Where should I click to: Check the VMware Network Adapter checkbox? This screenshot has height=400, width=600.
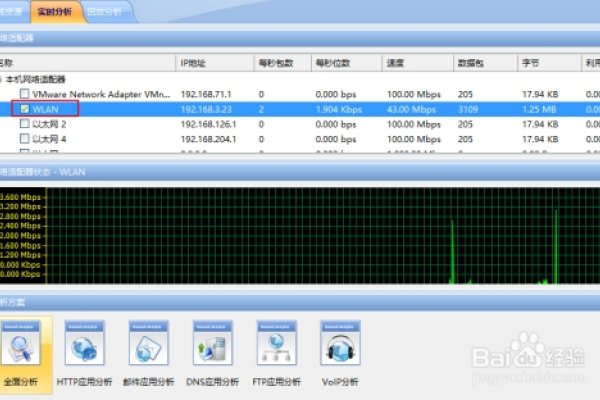(24, 94)
